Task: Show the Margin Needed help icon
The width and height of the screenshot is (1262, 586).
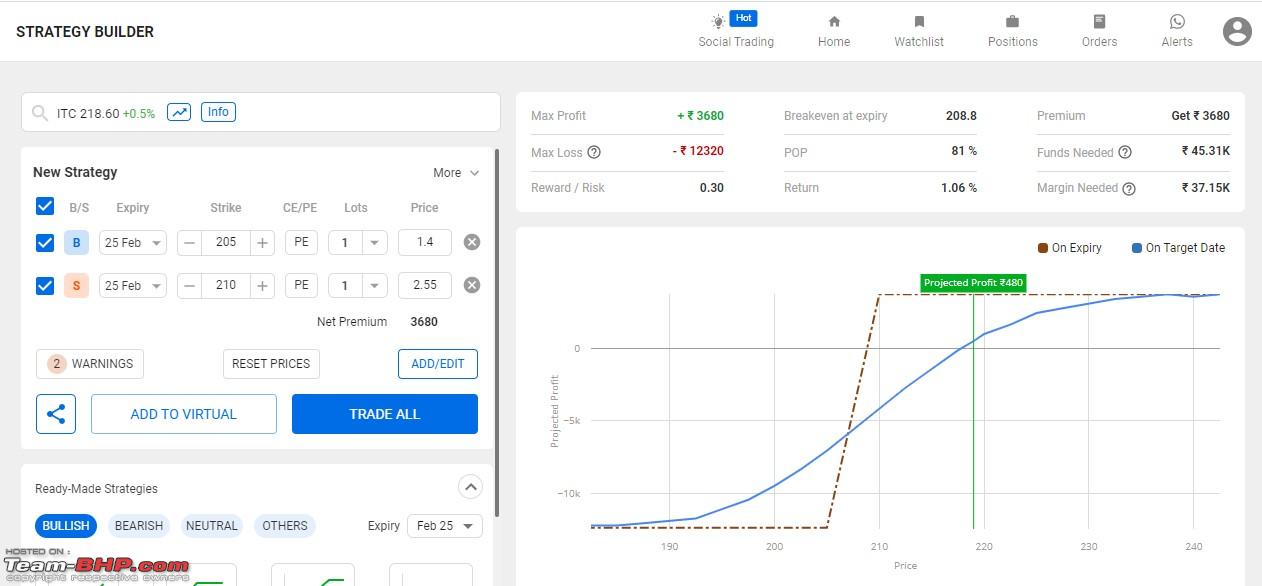Action: 1129,188
